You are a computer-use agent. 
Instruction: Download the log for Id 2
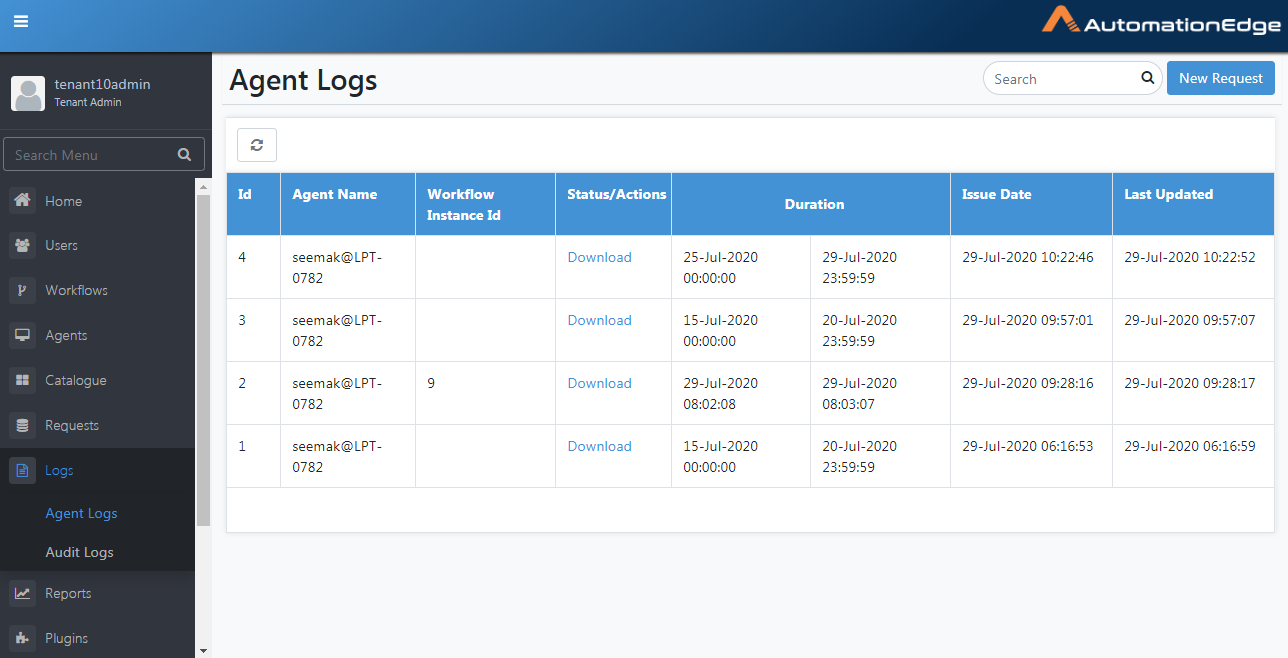(599, 383)
